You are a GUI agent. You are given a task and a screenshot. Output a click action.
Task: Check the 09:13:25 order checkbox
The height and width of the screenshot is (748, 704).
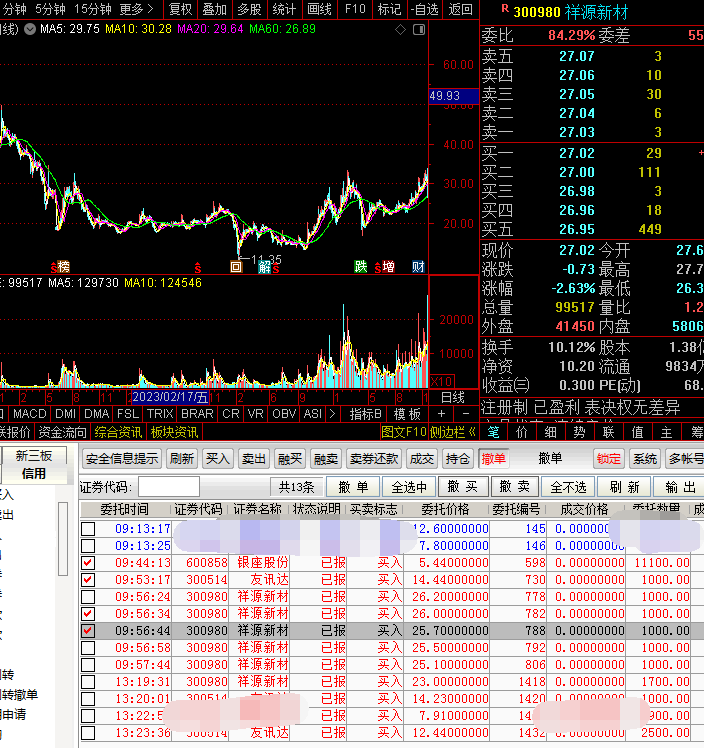pyautogui.click(x=88, y=546)
